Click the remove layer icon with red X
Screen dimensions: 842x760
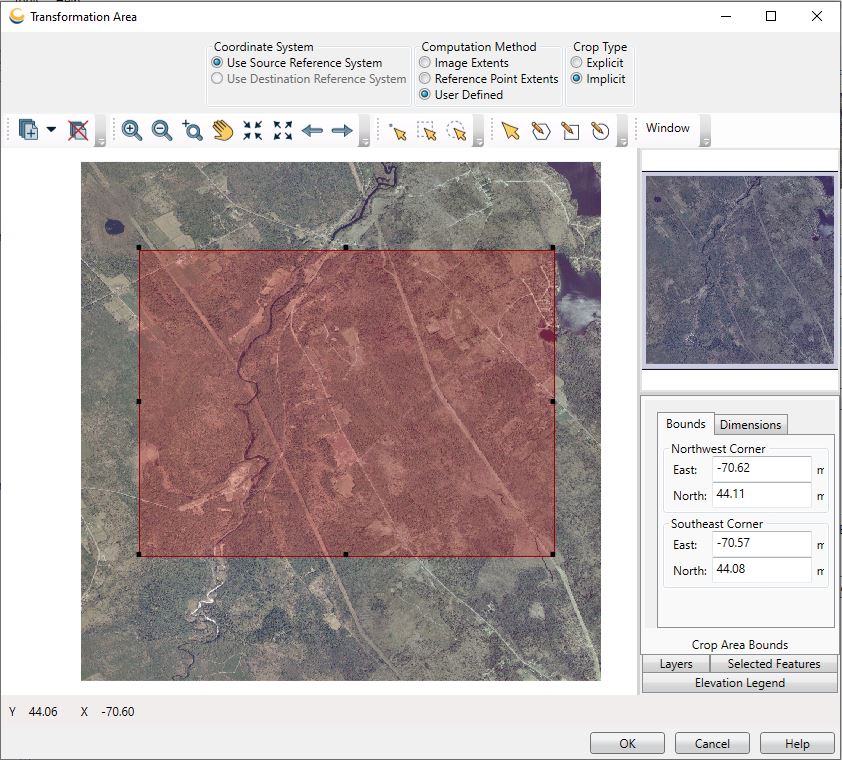(78, 130)
